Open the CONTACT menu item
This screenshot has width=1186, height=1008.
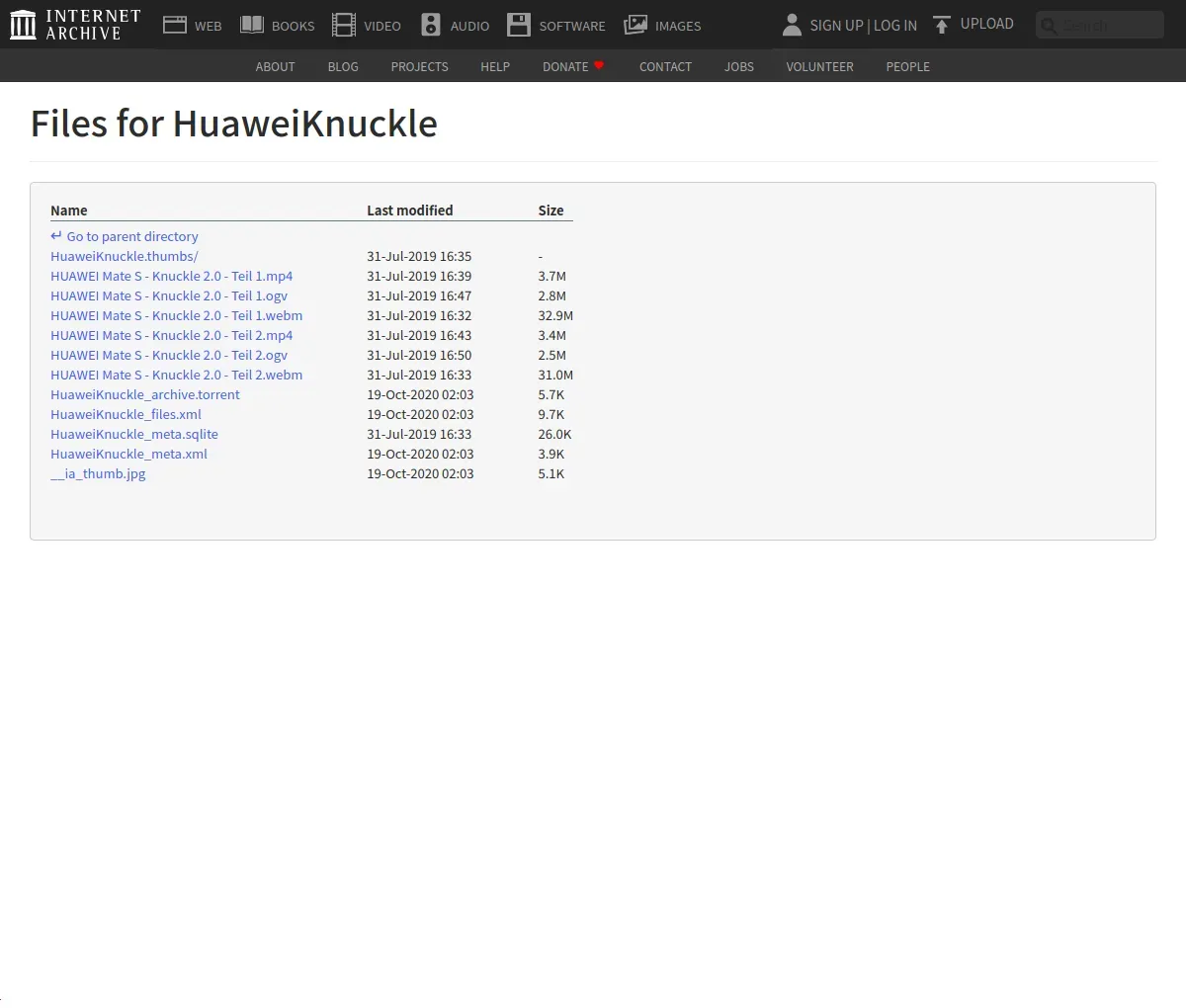point(665,66)
